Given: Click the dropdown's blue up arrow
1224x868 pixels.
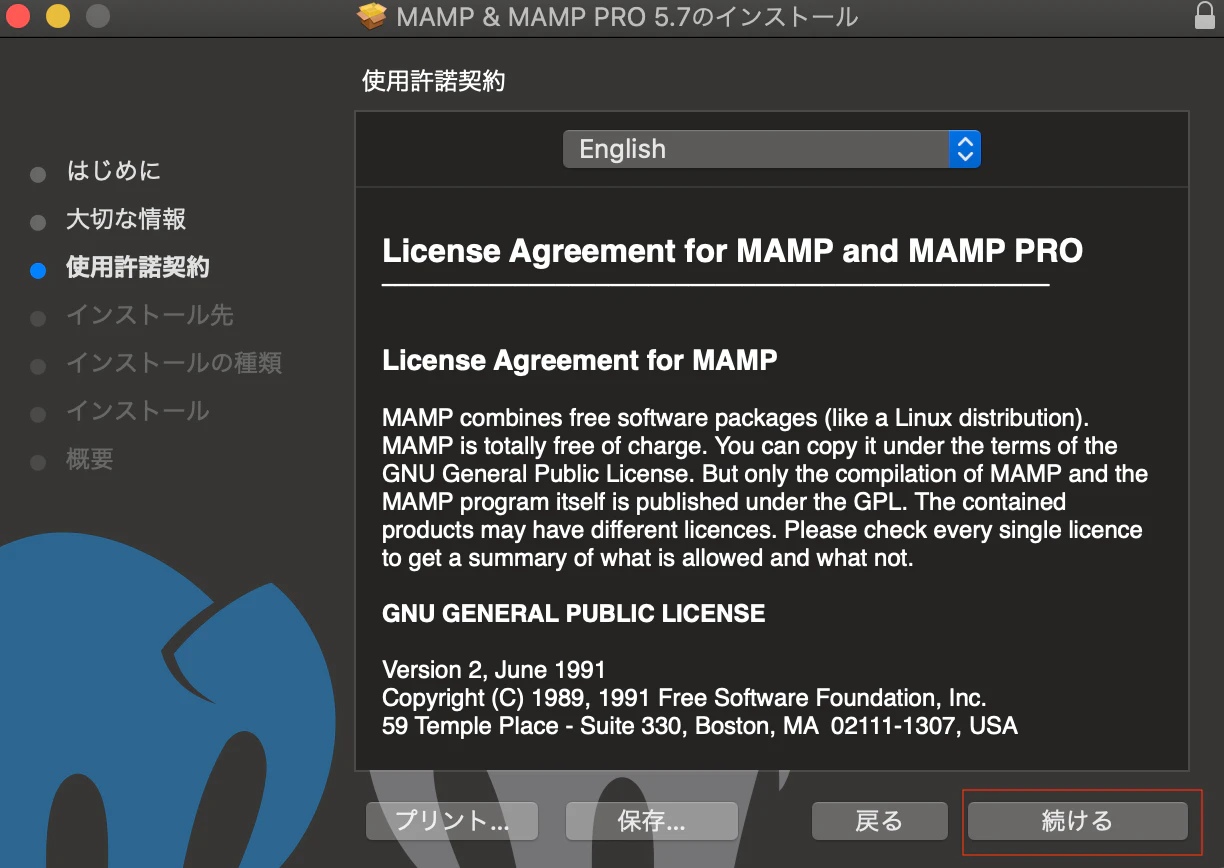Looking at the screenshot, I should (x=965, y=142).
